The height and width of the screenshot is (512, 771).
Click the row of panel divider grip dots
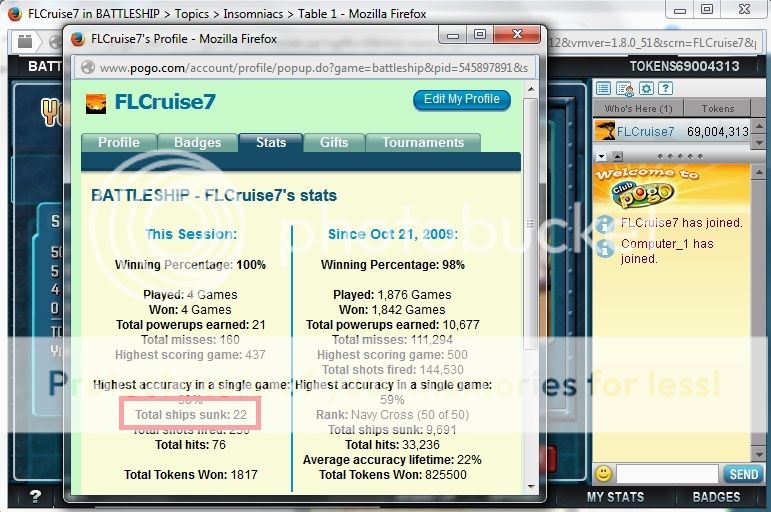(x=680, y=156)
